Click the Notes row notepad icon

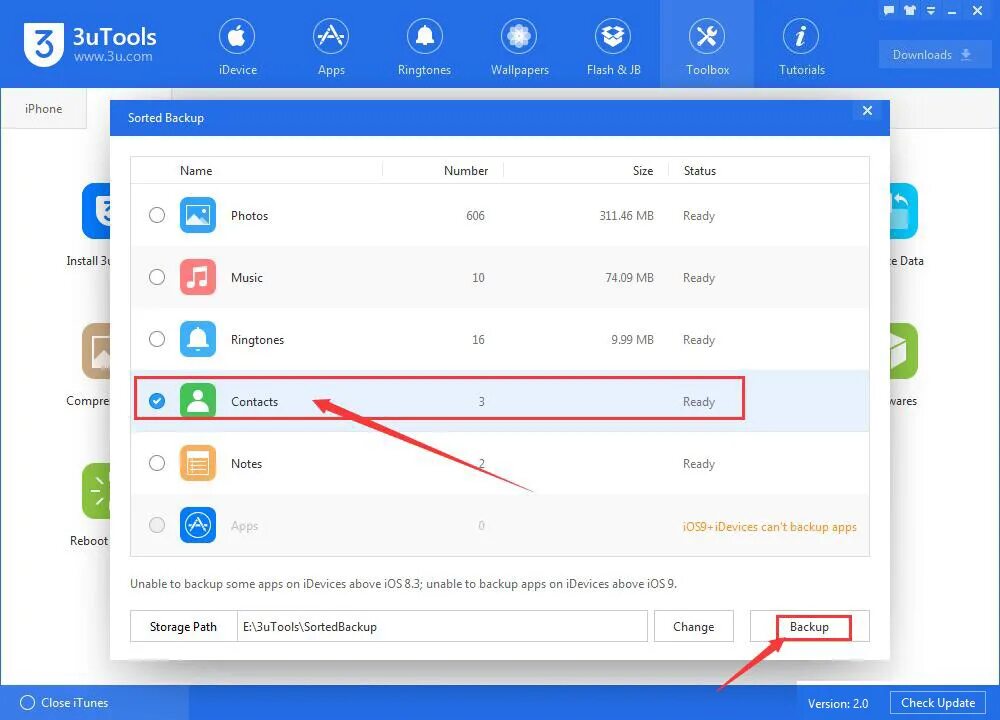(x=198, y=463)
